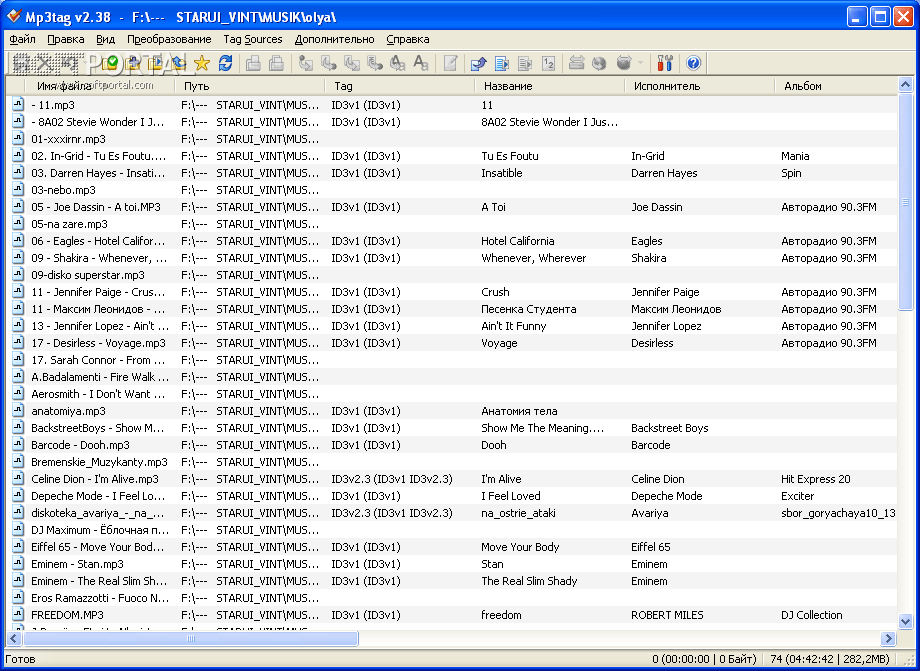The width and height of the screenshot is (920, 671).
Task: Expand the tag sources dropdown arrow in toolbar
Action: [x=640, y=63]
